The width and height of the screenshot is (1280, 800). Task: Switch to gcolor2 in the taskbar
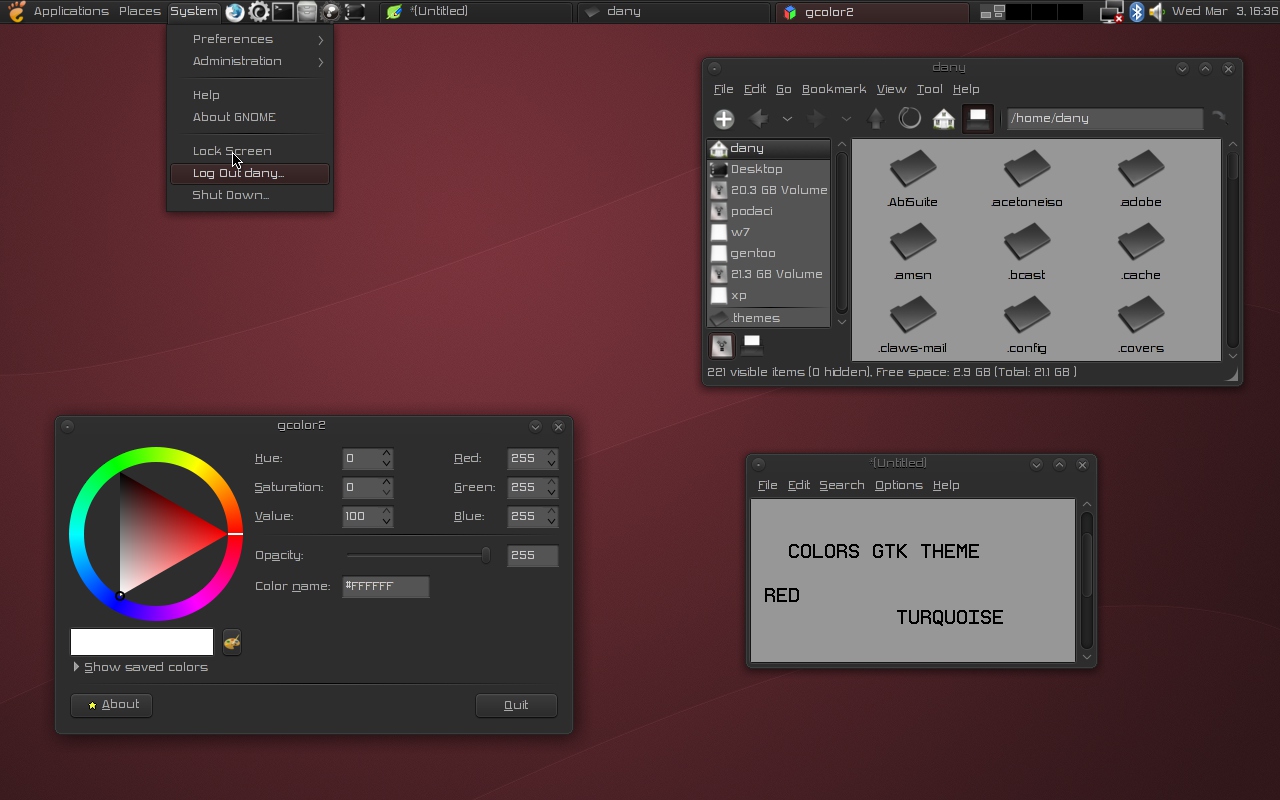pos(872,12)
